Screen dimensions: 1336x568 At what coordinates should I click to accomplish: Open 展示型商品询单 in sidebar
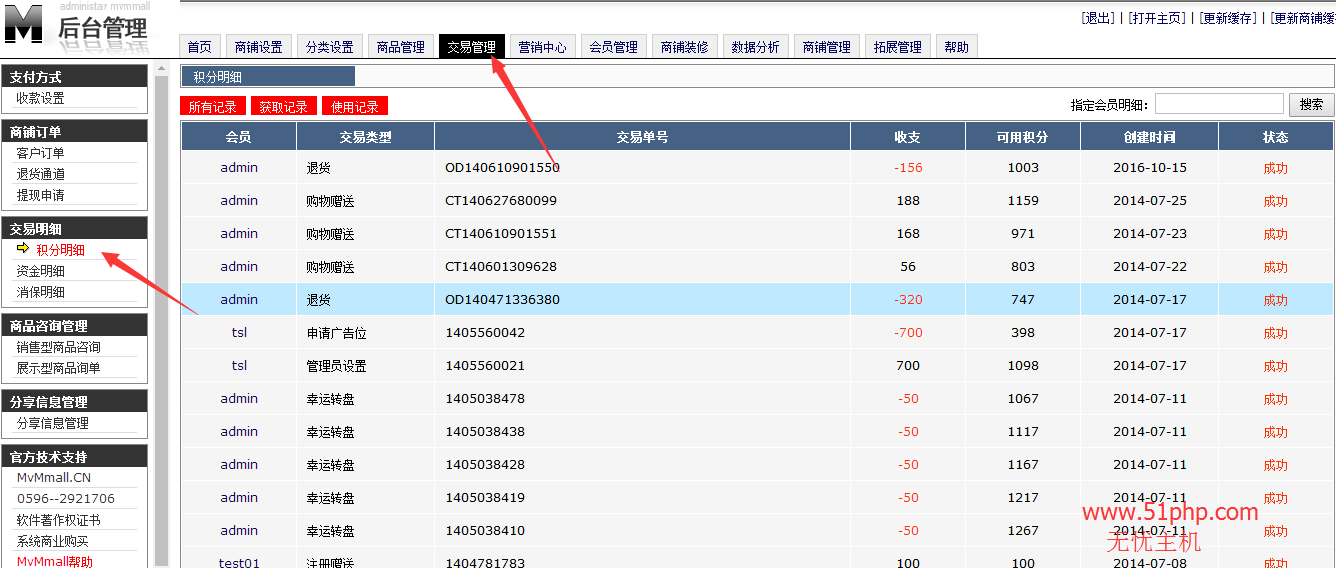[x=58, y=368]
